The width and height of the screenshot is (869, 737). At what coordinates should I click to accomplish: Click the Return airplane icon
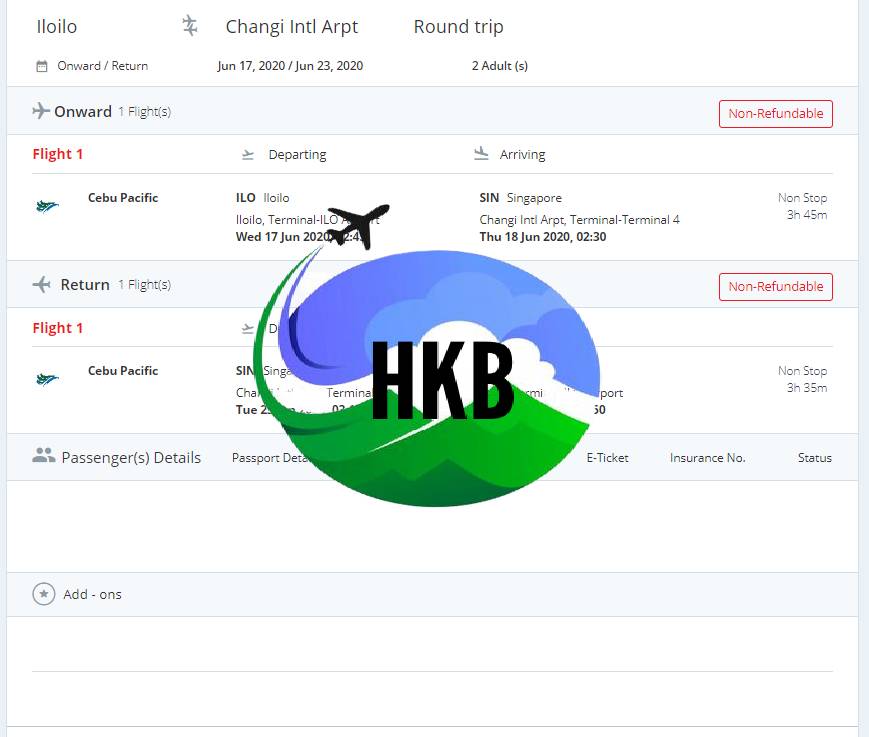(x=42, y=284)
